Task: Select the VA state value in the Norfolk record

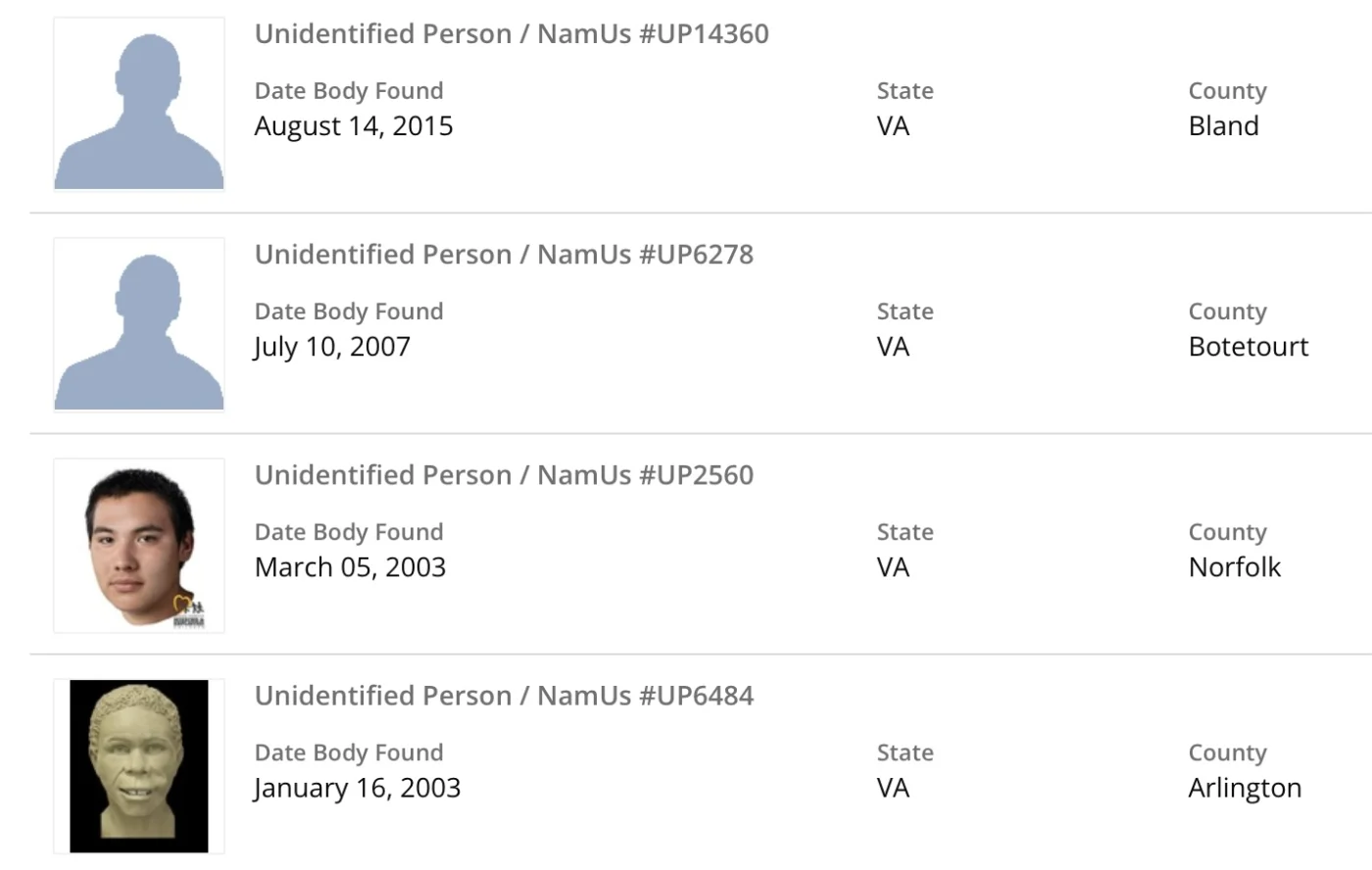Action: click(893, 566)
